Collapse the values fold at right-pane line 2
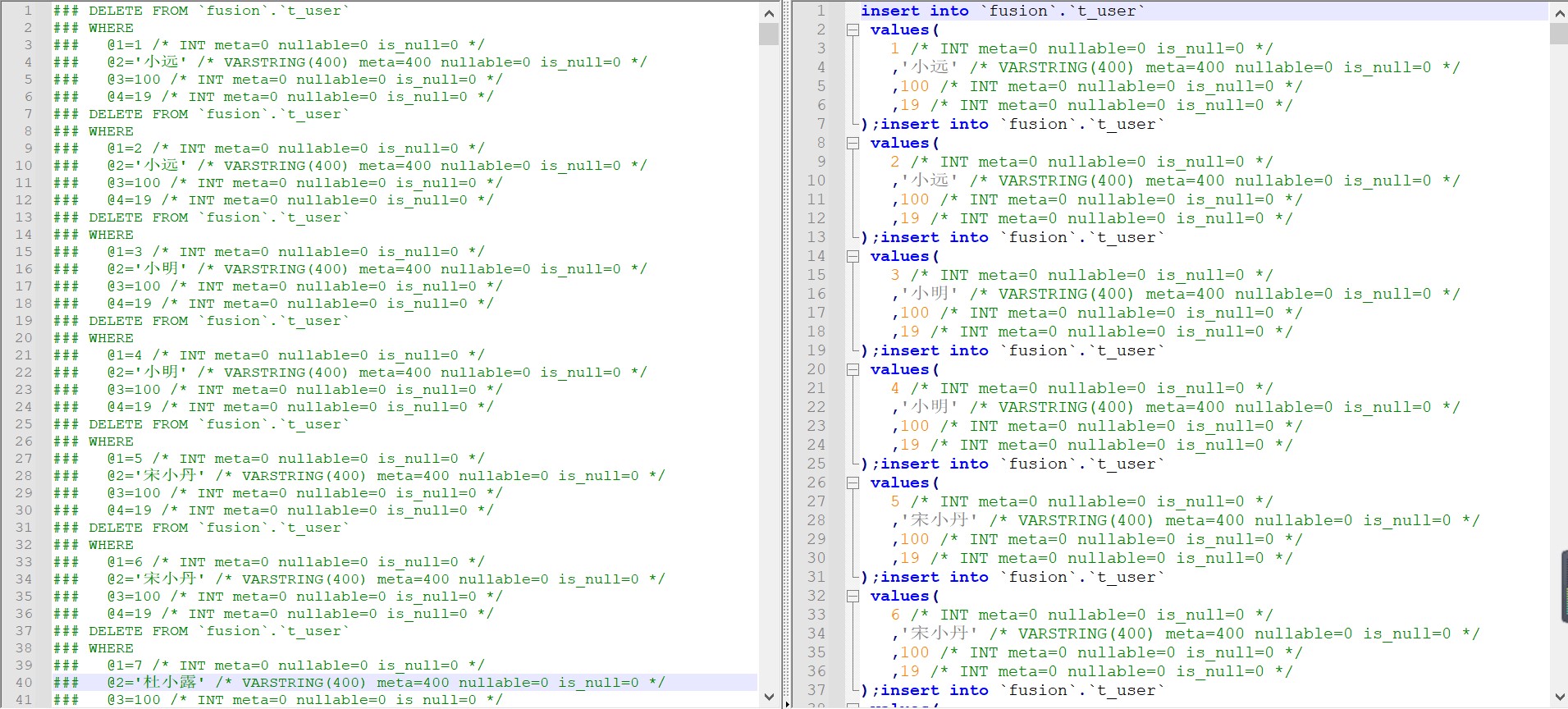The height and width of the screenshot is (709, 1568). [853, 30]
